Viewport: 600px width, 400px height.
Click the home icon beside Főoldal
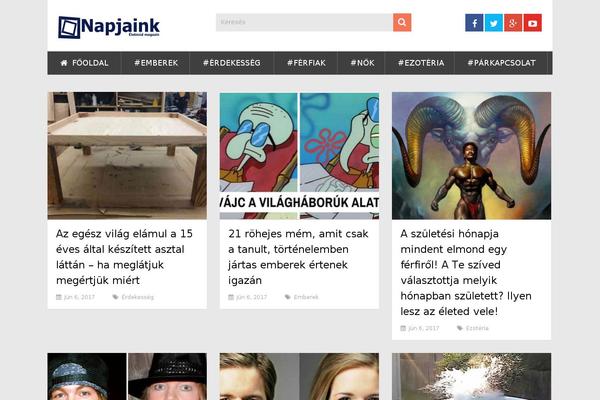64,63
